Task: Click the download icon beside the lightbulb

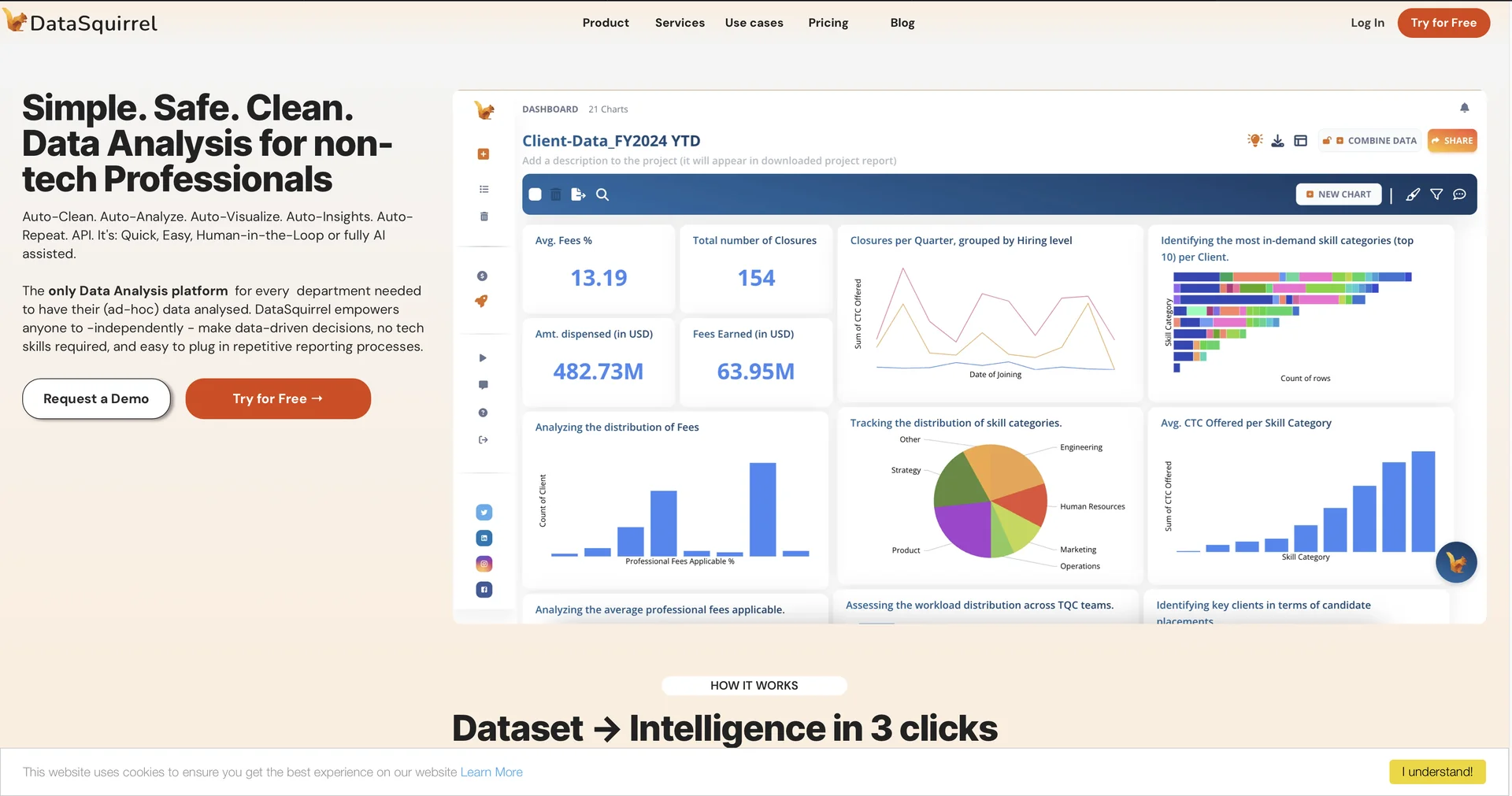Action: coord(1278,141)
